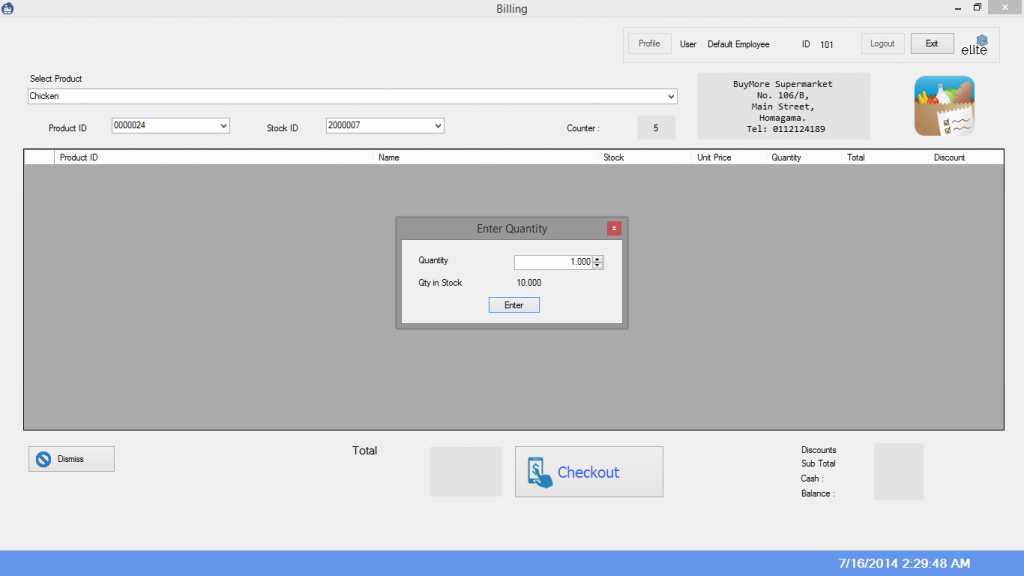
Task: Open the Stock ID dropdown list
Action: pos(437,126)
